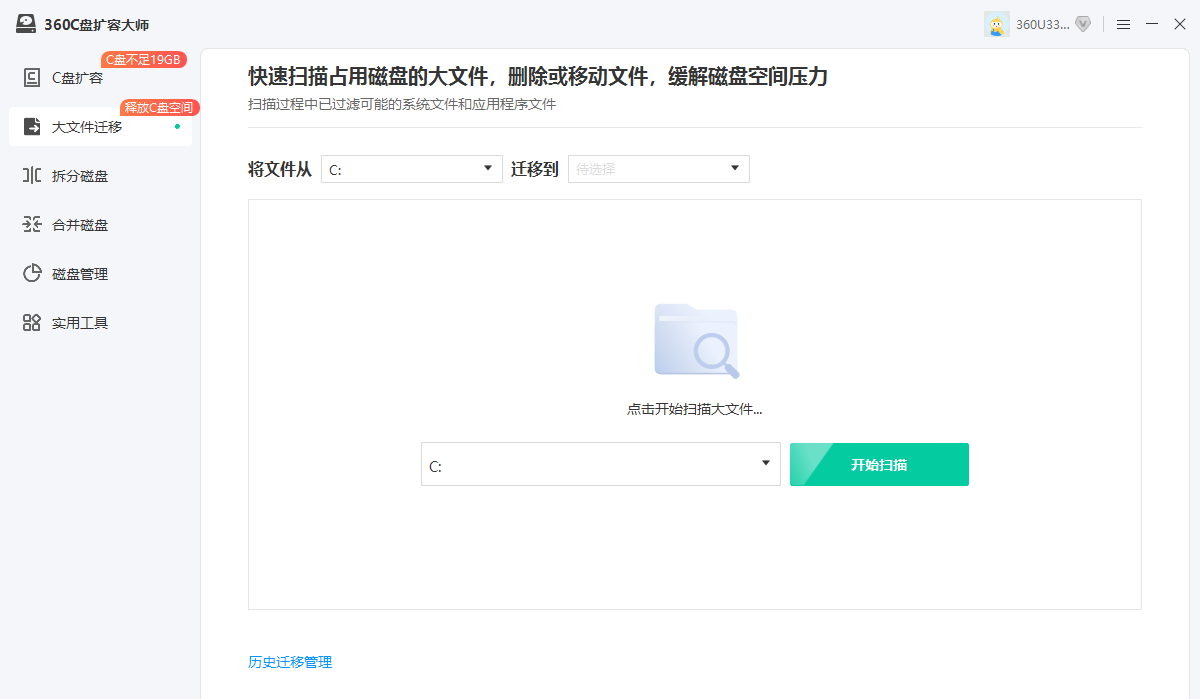
Task: Close the 360C盘扩容大师 window
Action: click(1179, 25)
